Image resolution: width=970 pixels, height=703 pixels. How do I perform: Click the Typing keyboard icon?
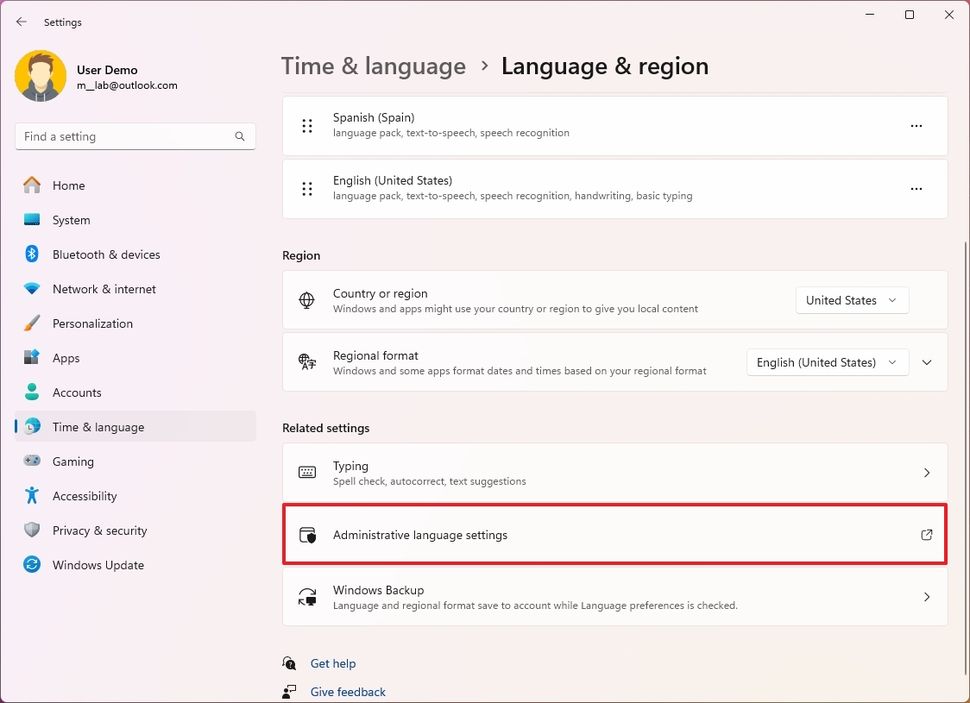click(307, 472)
